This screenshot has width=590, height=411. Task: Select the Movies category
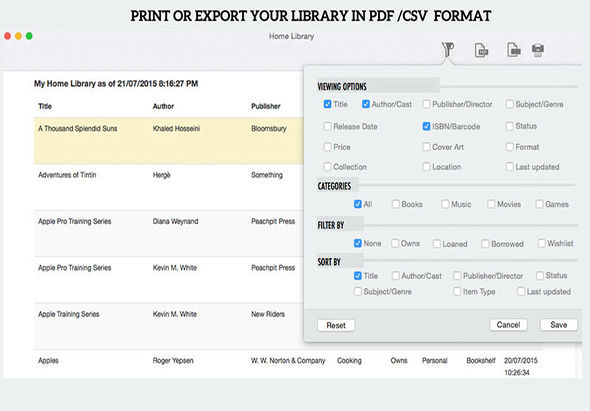(x=491, y=204)
